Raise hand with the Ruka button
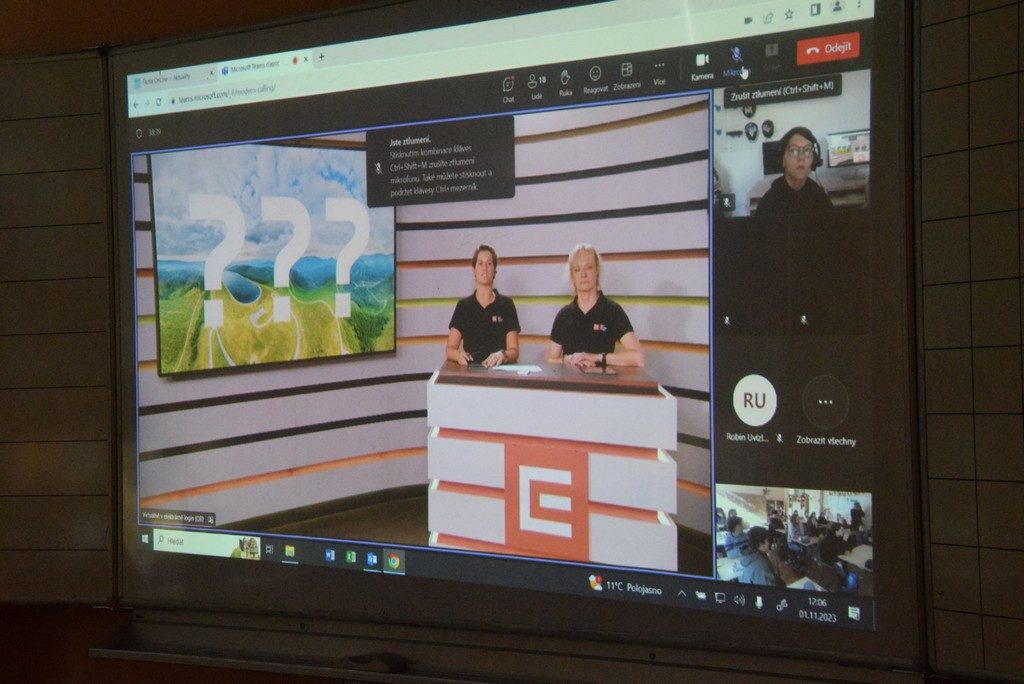Viewport: 1024px width, 684px height. point(566,83)
